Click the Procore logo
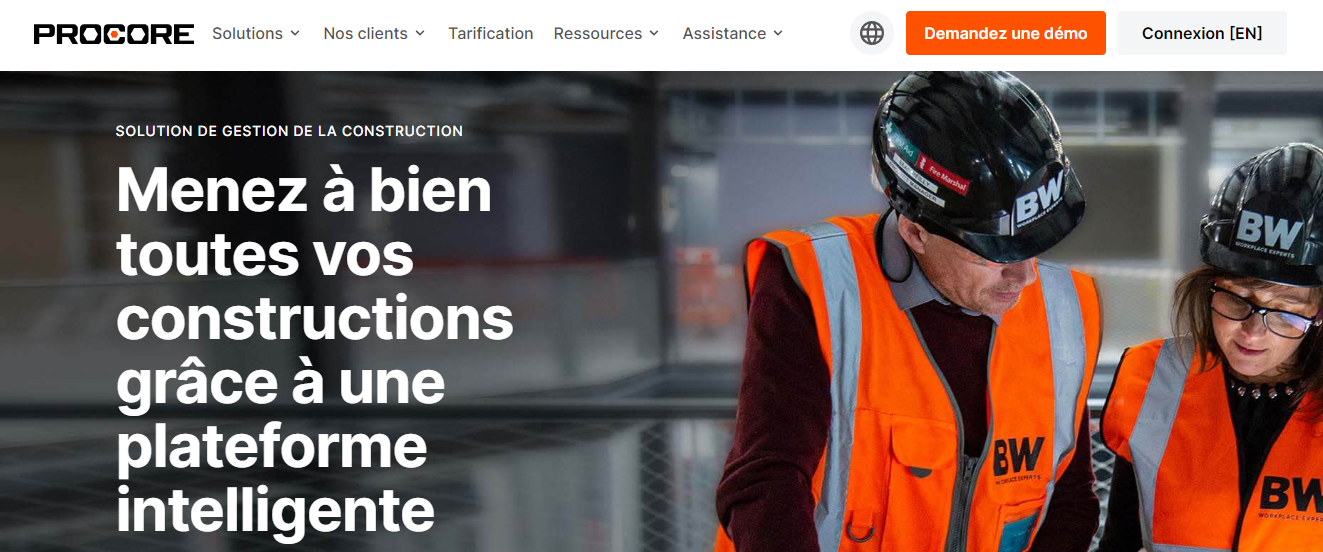 point(114,34)
